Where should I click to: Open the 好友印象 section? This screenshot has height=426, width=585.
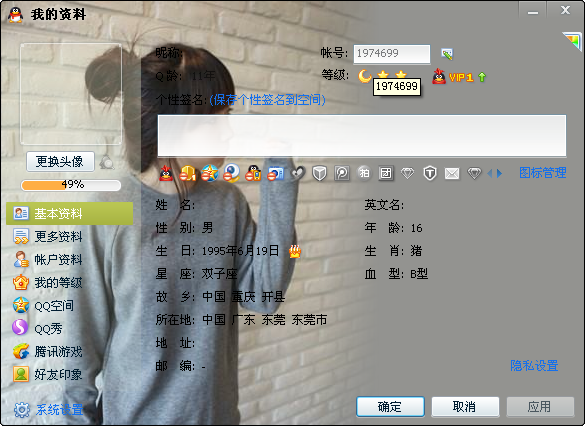click(48, 375)
